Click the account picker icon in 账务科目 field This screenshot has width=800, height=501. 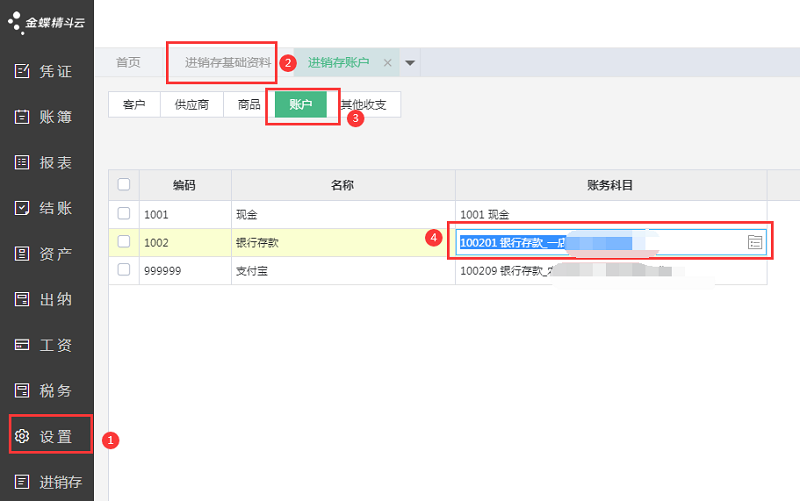(755, 242)
